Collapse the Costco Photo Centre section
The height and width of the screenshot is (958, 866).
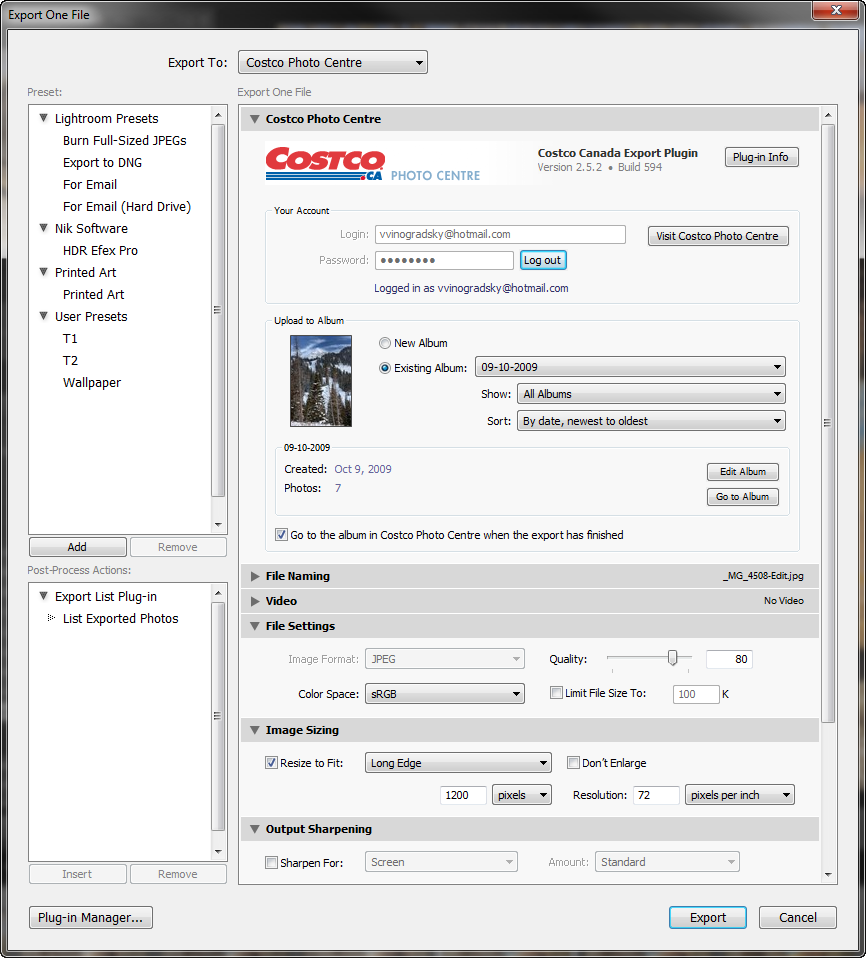(255, 119)
